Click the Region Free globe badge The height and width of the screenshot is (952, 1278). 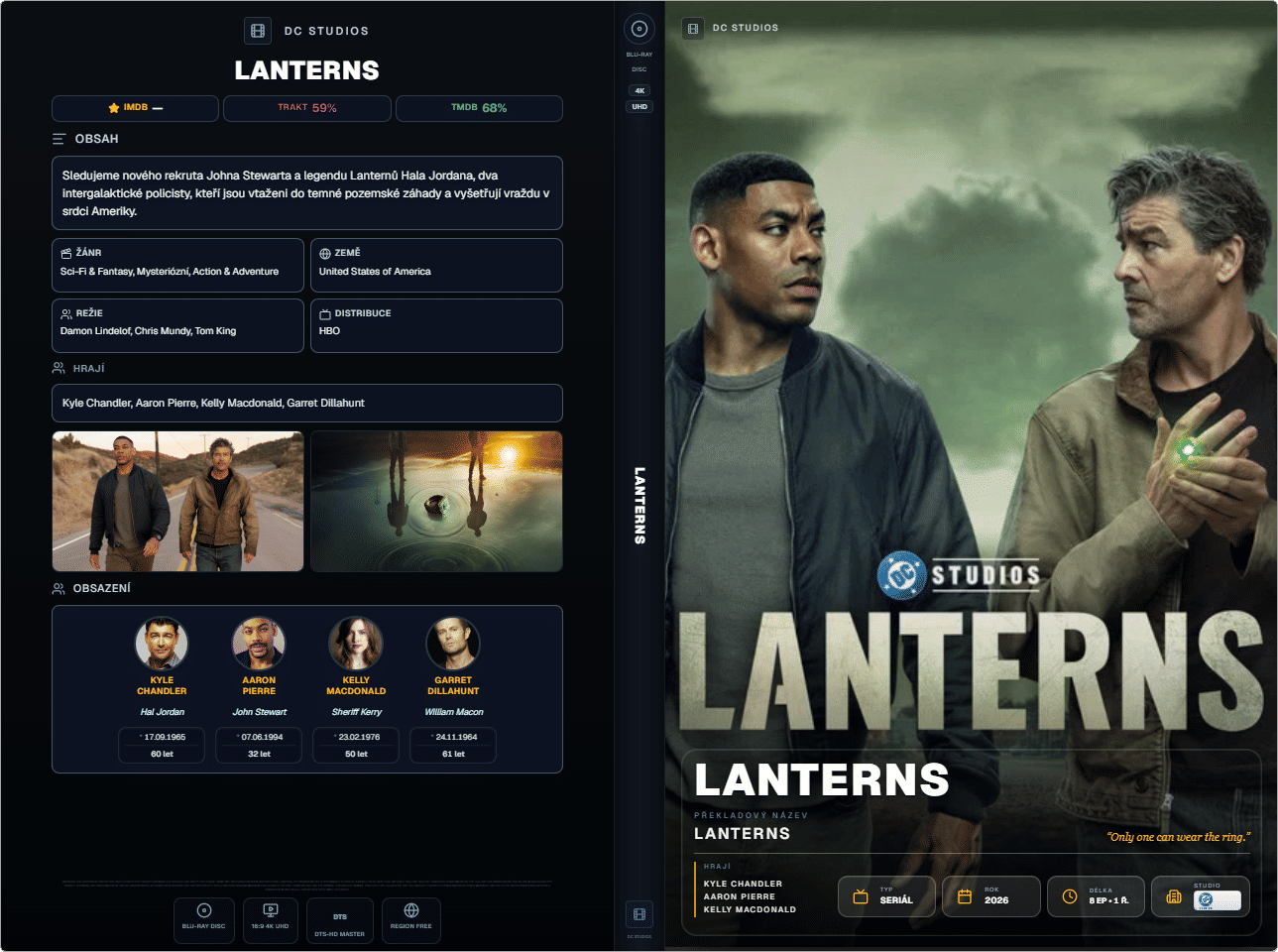410,920
